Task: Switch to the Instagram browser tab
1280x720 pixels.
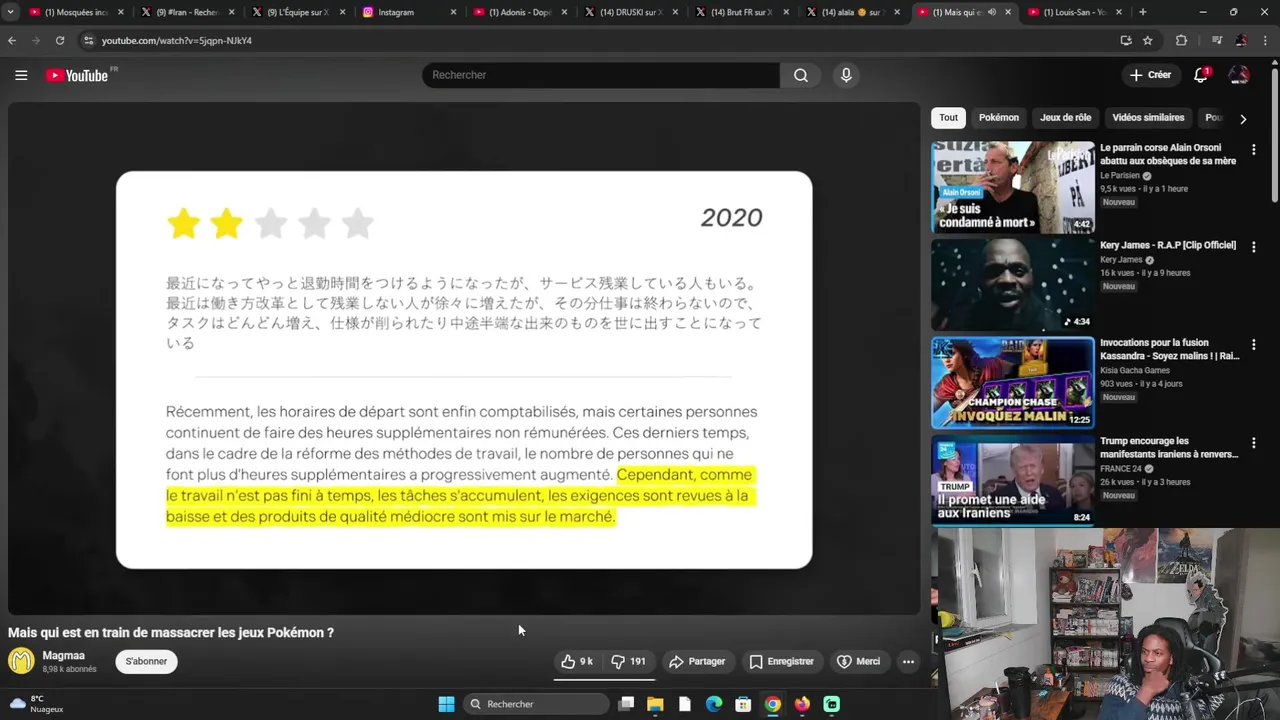Action: click(x=410, y=12)
